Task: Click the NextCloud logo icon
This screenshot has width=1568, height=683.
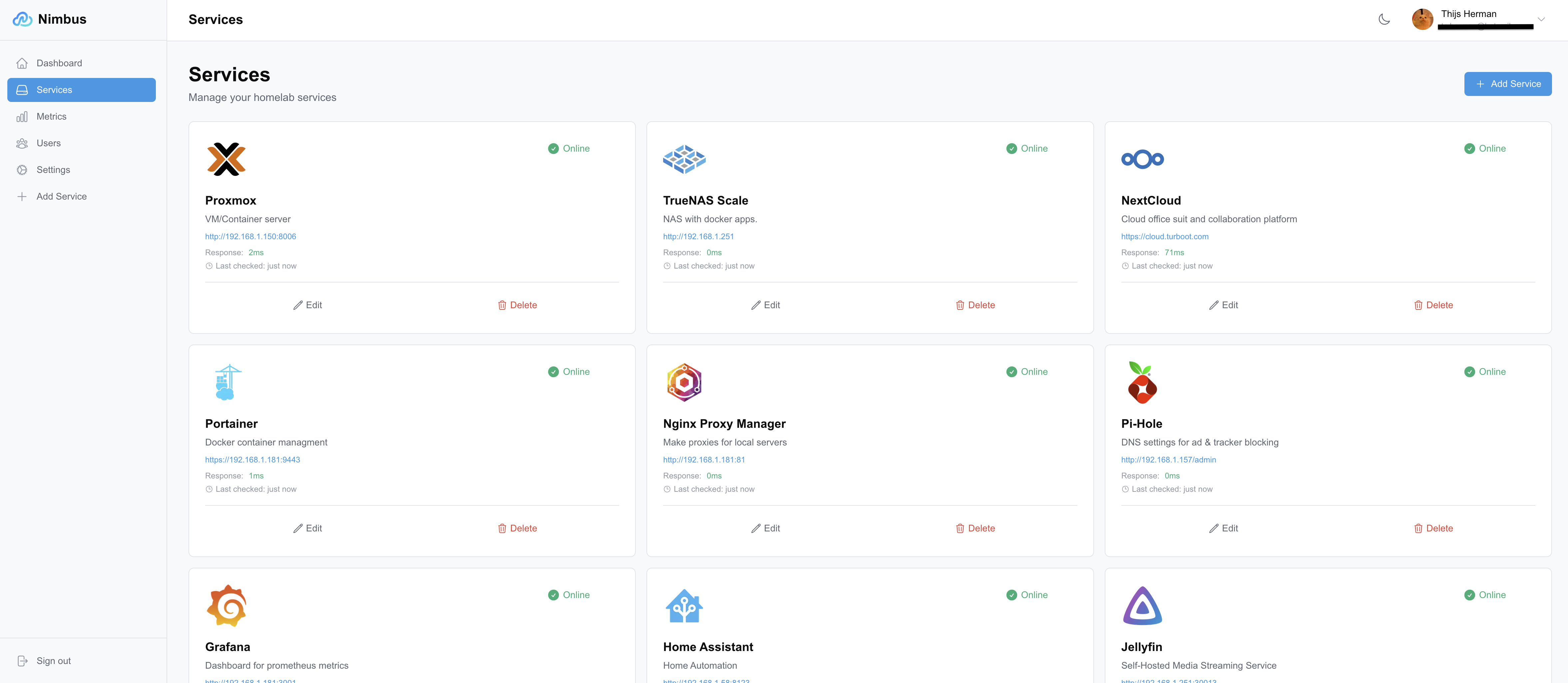Action: 1142,160
